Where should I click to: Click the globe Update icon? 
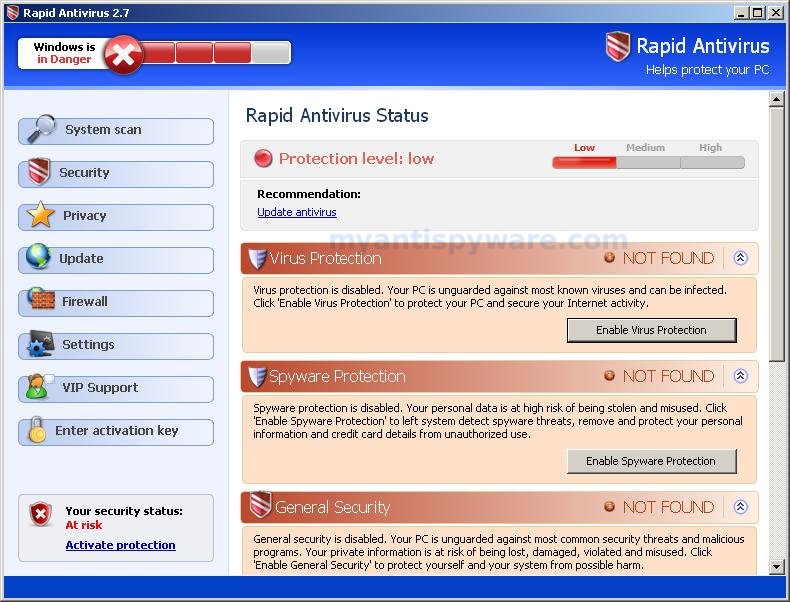tap(39, 256)
